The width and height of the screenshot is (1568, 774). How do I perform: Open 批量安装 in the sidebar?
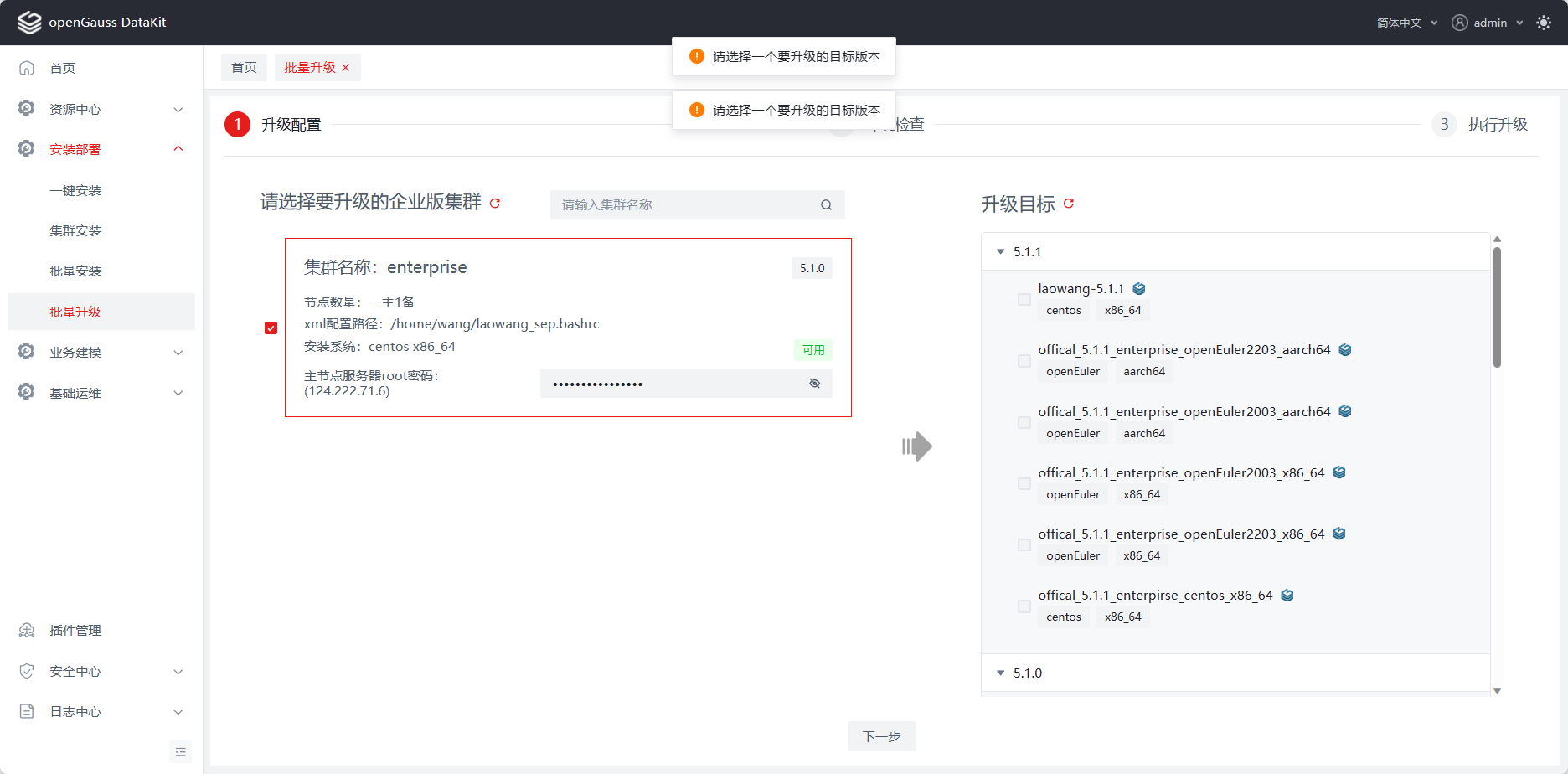pyautogui.click(x=75, y=271)
